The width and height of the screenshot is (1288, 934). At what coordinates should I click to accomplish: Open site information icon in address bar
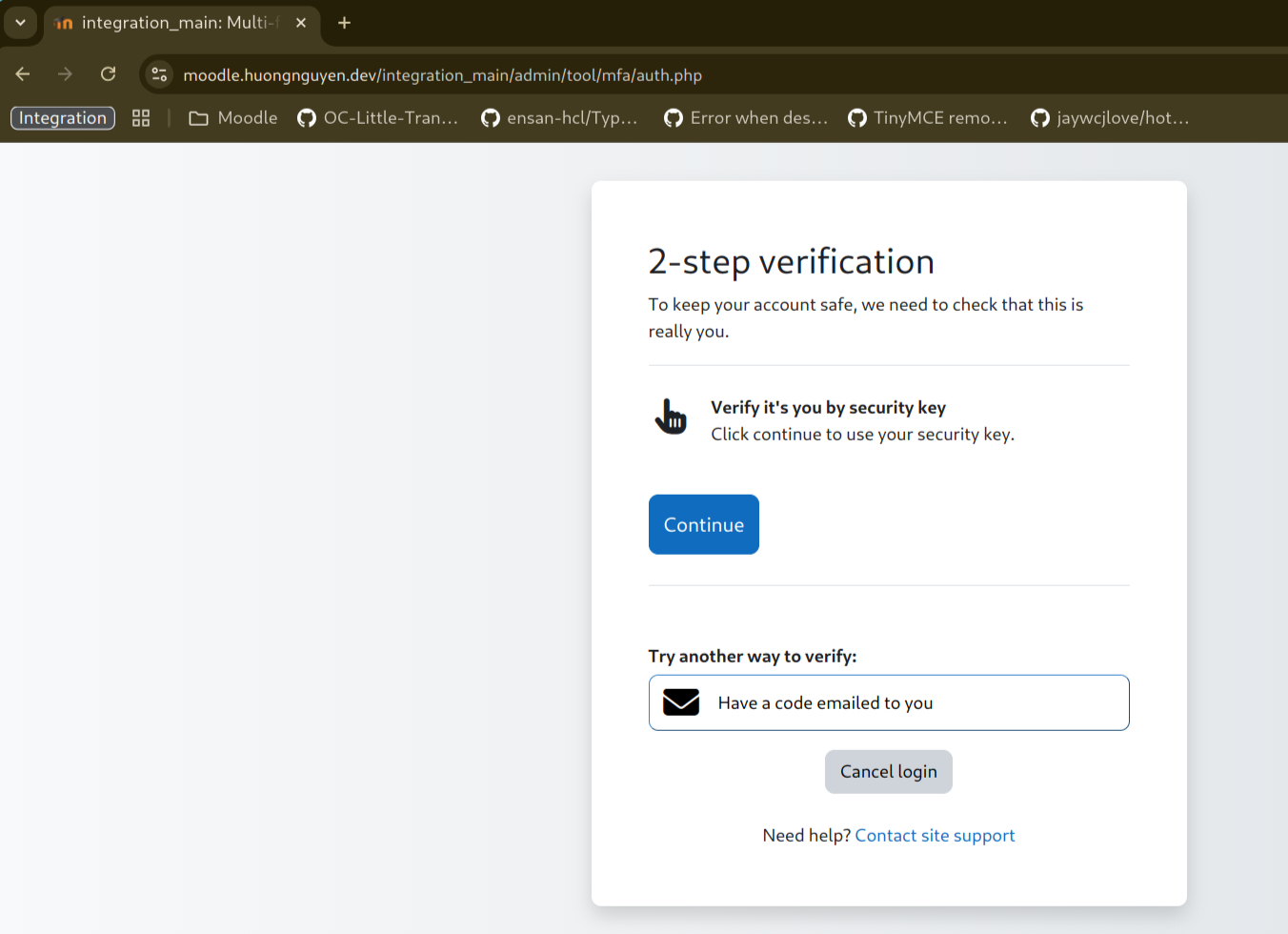point(159,74)
